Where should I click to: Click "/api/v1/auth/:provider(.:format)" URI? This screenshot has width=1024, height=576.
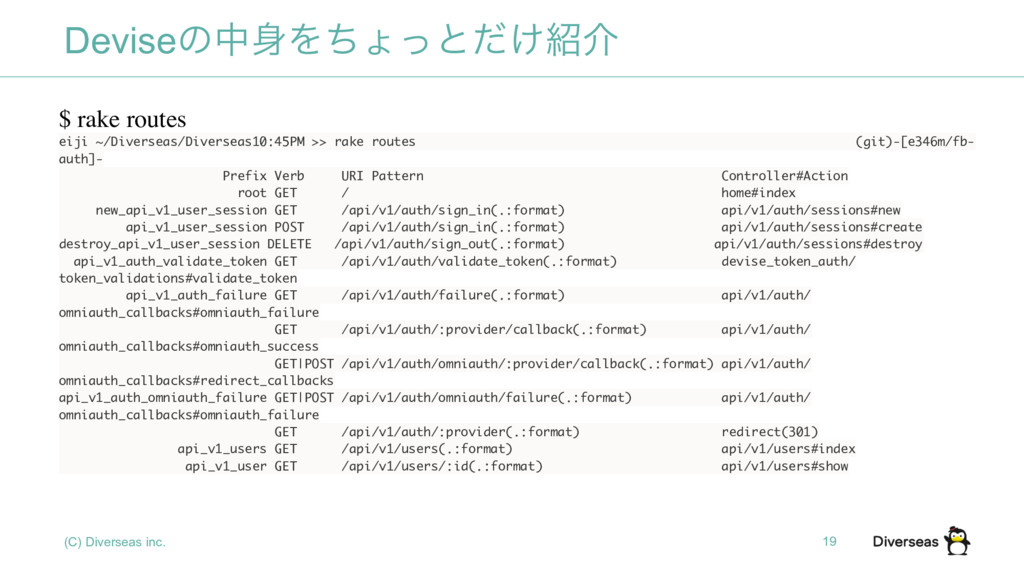click(x=460, y=432)
